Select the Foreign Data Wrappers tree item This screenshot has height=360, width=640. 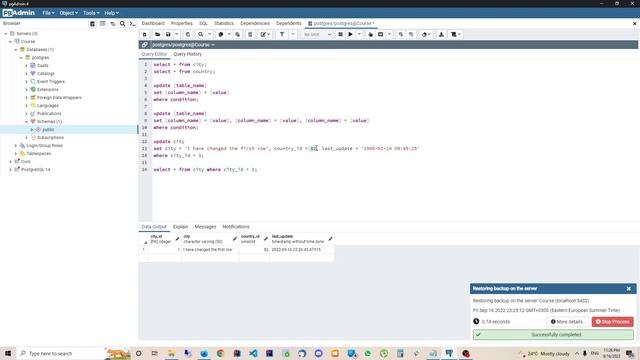click(59, 98)
